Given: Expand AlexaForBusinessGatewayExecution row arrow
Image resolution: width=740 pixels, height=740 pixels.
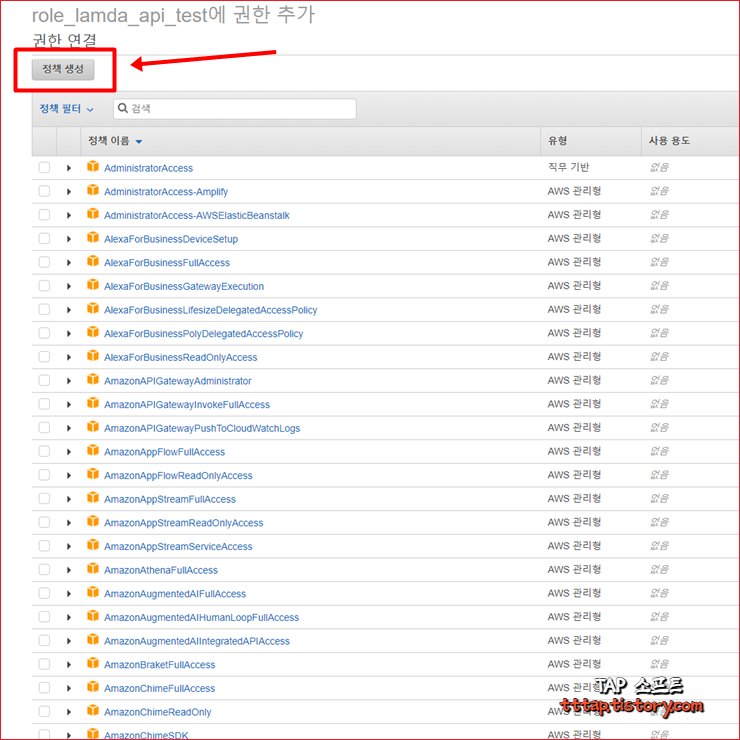Looking at the screenshot, I should tap(69, 286).
